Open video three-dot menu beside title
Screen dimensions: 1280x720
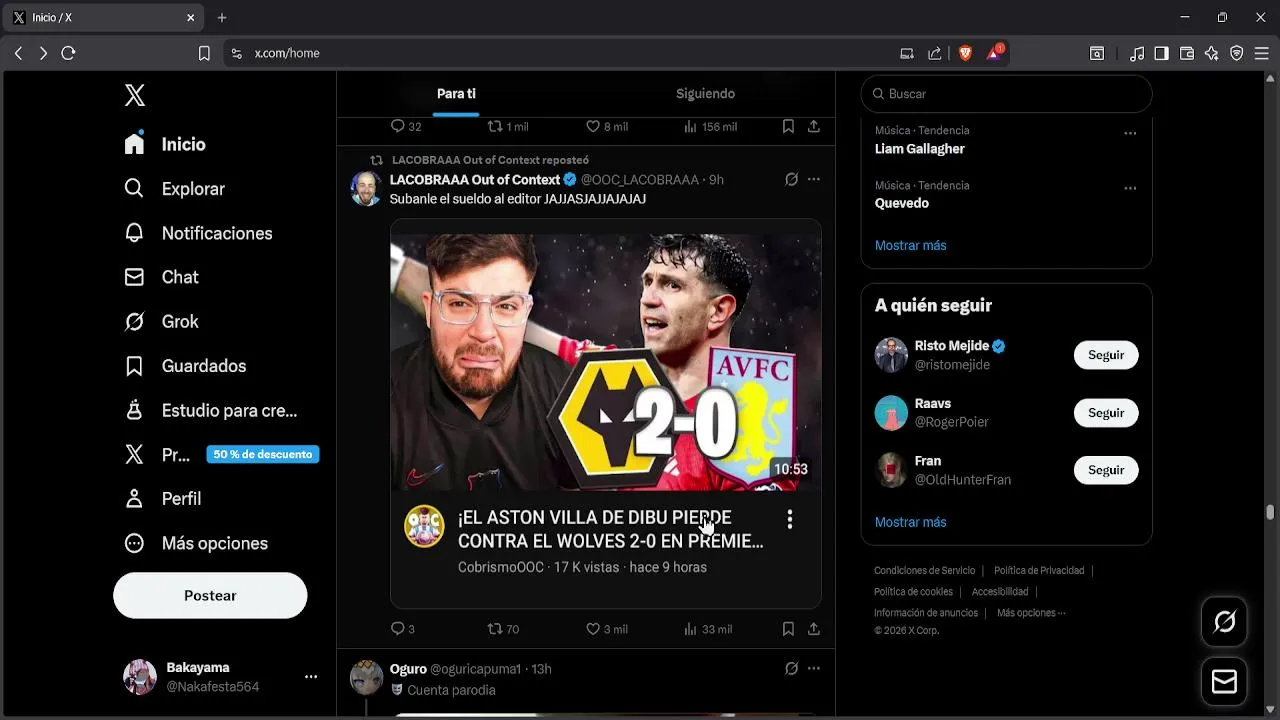pos(790,519)
